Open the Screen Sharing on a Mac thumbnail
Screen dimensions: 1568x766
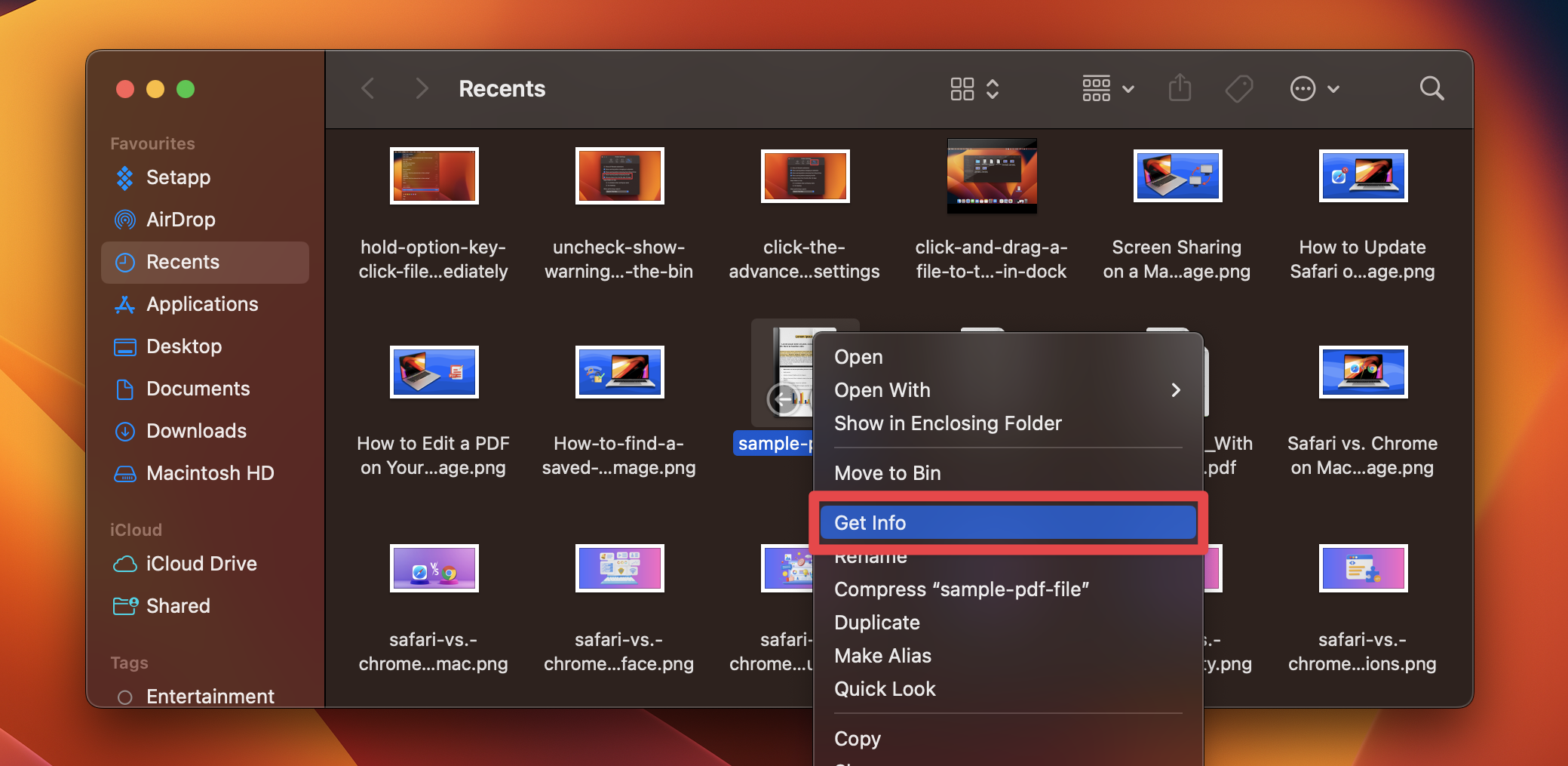coord(1177,176)
